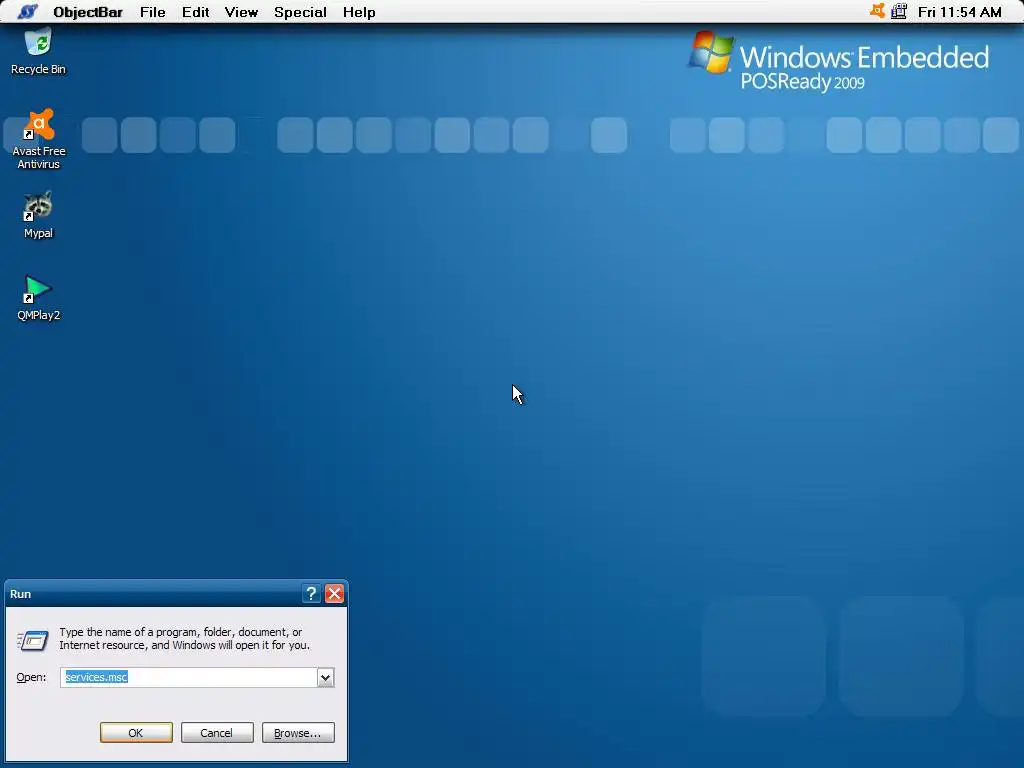Close the Run dialog with the red X
Viewport: 1024px width, 768px height.
[334, 594]
